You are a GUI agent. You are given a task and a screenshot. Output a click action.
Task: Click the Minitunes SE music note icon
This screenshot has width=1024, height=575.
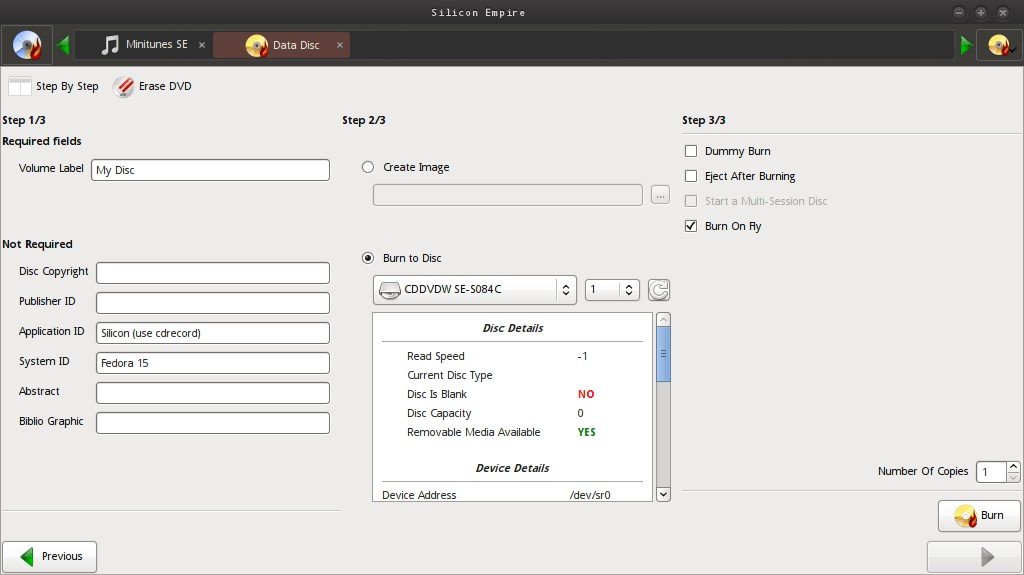point(110,44)
